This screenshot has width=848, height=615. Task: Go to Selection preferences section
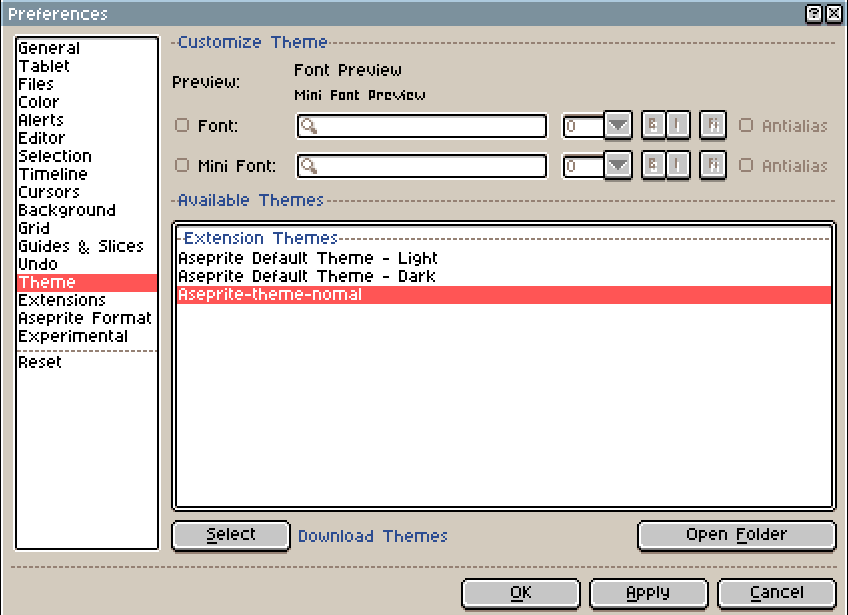coord(87,156)
